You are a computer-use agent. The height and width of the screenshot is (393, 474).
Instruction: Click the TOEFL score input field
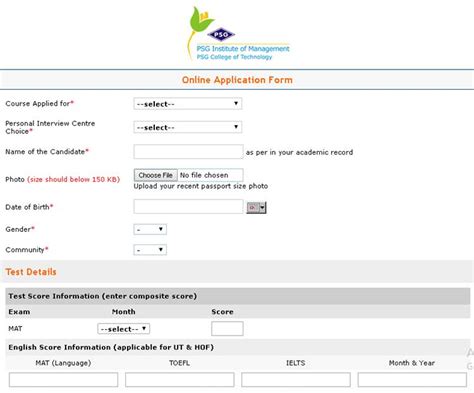click(180, 380)
